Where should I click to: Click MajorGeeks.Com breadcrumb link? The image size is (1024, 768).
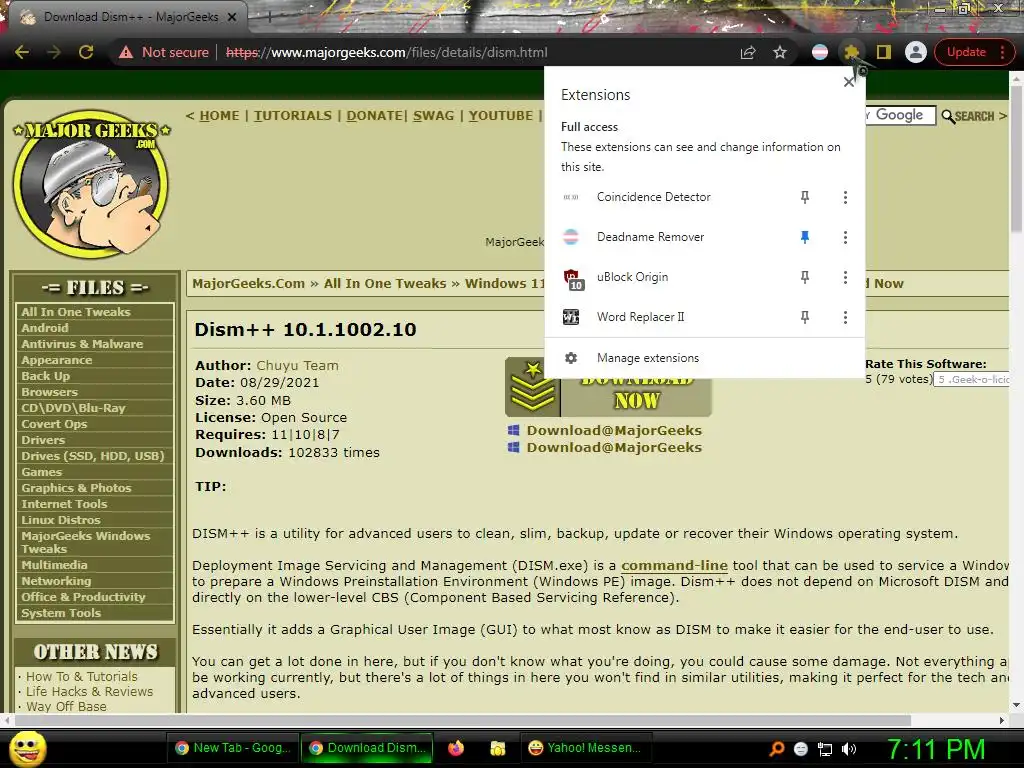(249, 283)
